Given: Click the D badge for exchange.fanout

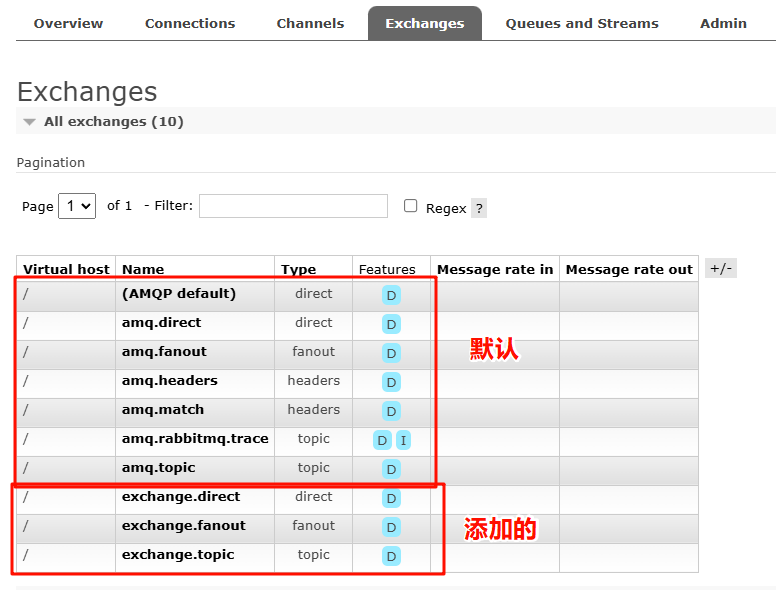Looking at the screenshot, I should click(x=391, y=527).
